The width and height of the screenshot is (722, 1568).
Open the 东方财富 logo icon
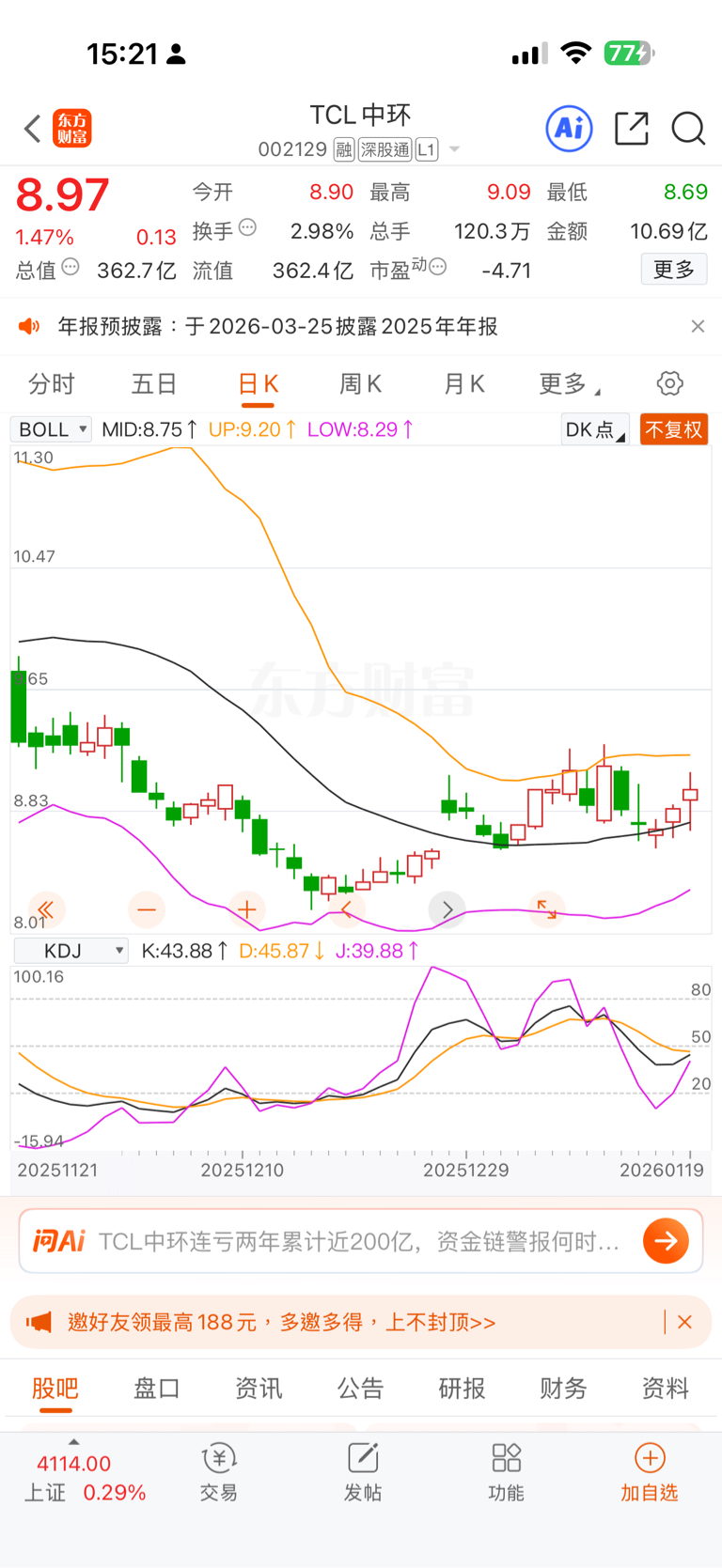click(x=72, y=129)
